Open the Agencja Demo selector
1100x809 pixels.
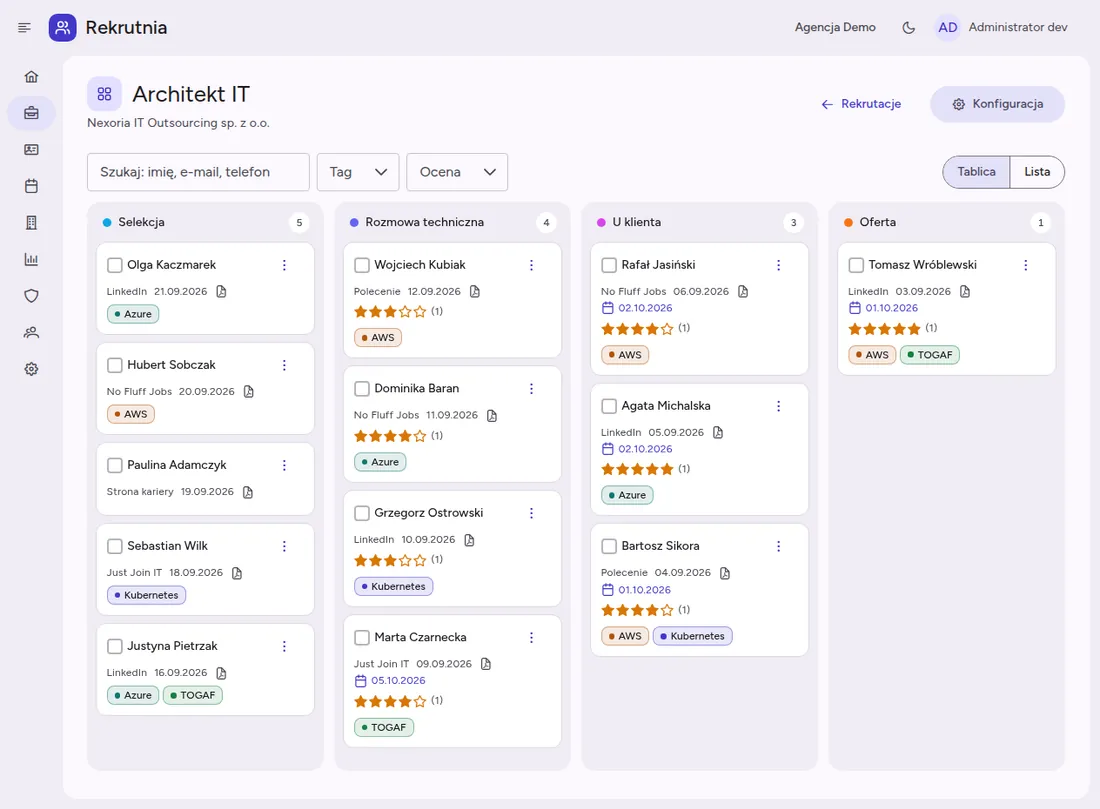point(835,27)
